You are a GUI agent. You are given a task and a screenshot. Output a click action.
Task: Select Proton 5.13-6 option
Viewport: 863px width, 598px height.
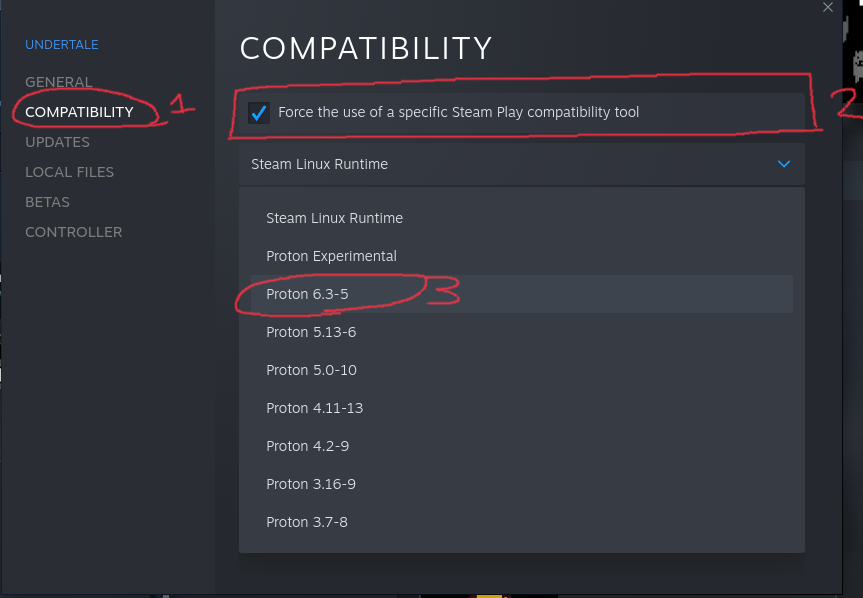point(311,332)
